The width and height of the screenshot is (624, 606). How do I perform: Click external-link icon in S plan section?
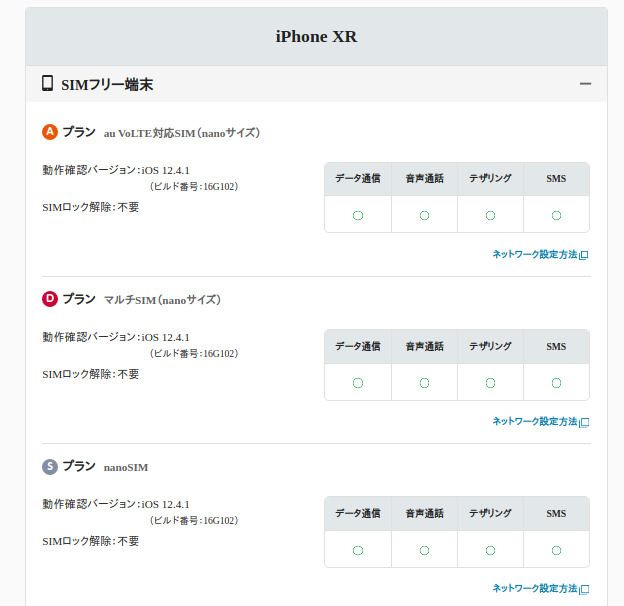click(584, 589)
